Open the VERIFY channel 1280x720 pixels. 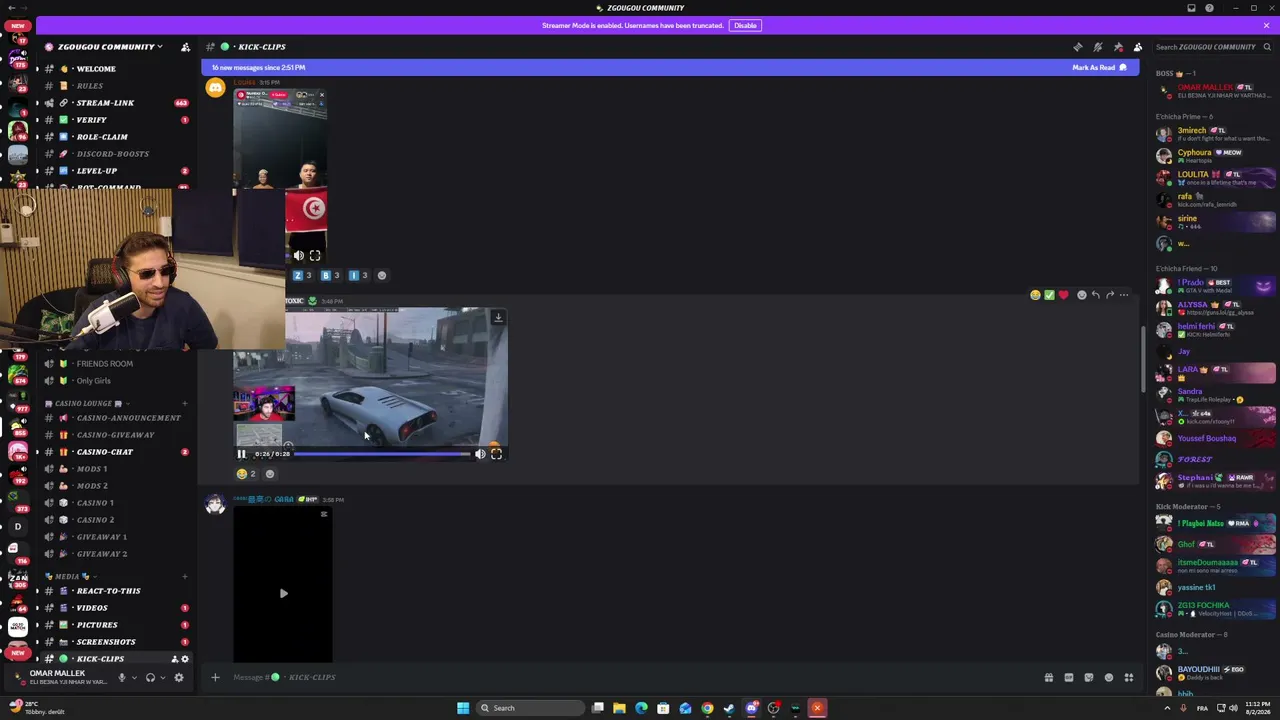point(92,120)
